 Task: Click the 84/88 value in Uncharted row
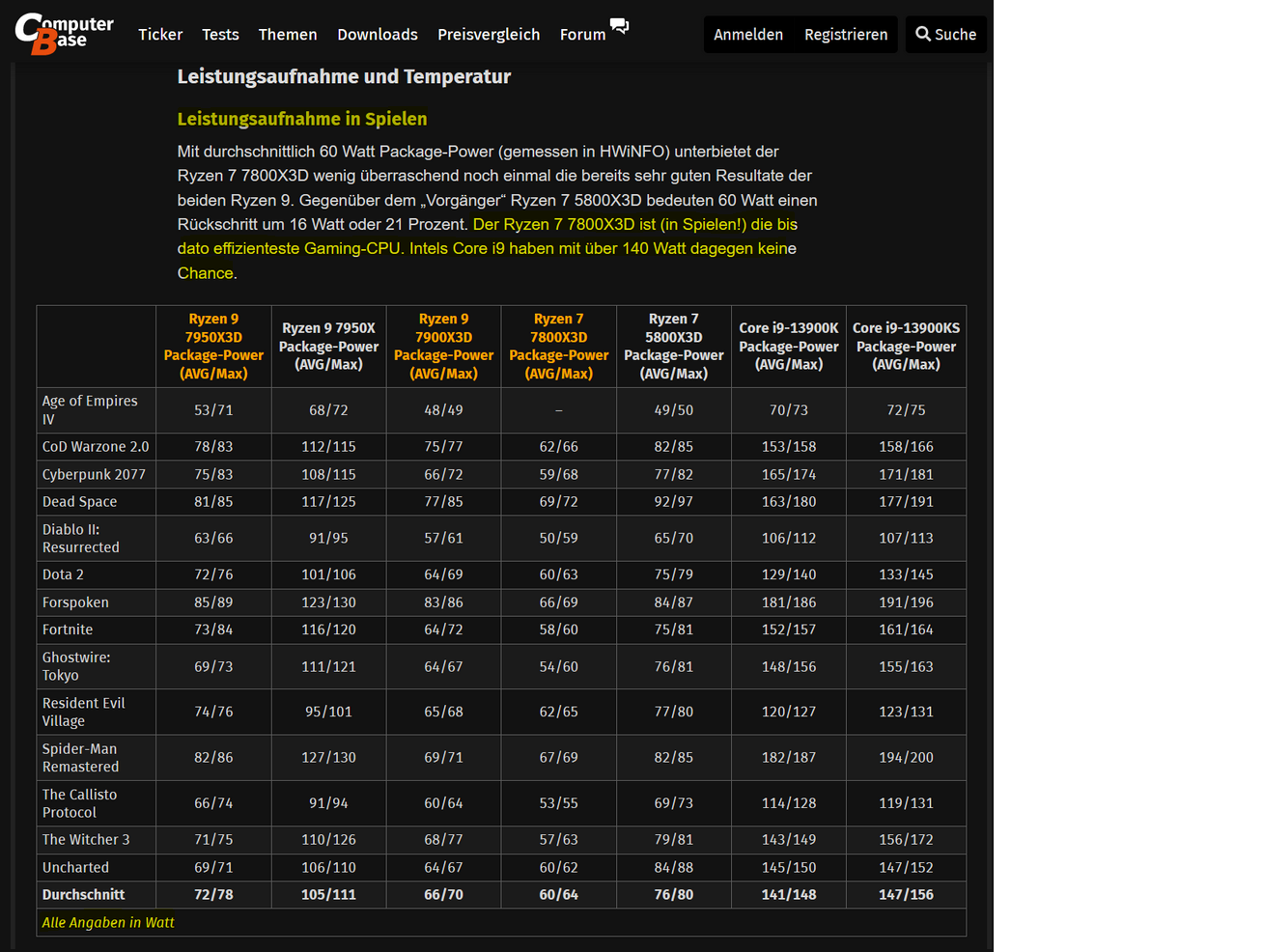(673, 868)
